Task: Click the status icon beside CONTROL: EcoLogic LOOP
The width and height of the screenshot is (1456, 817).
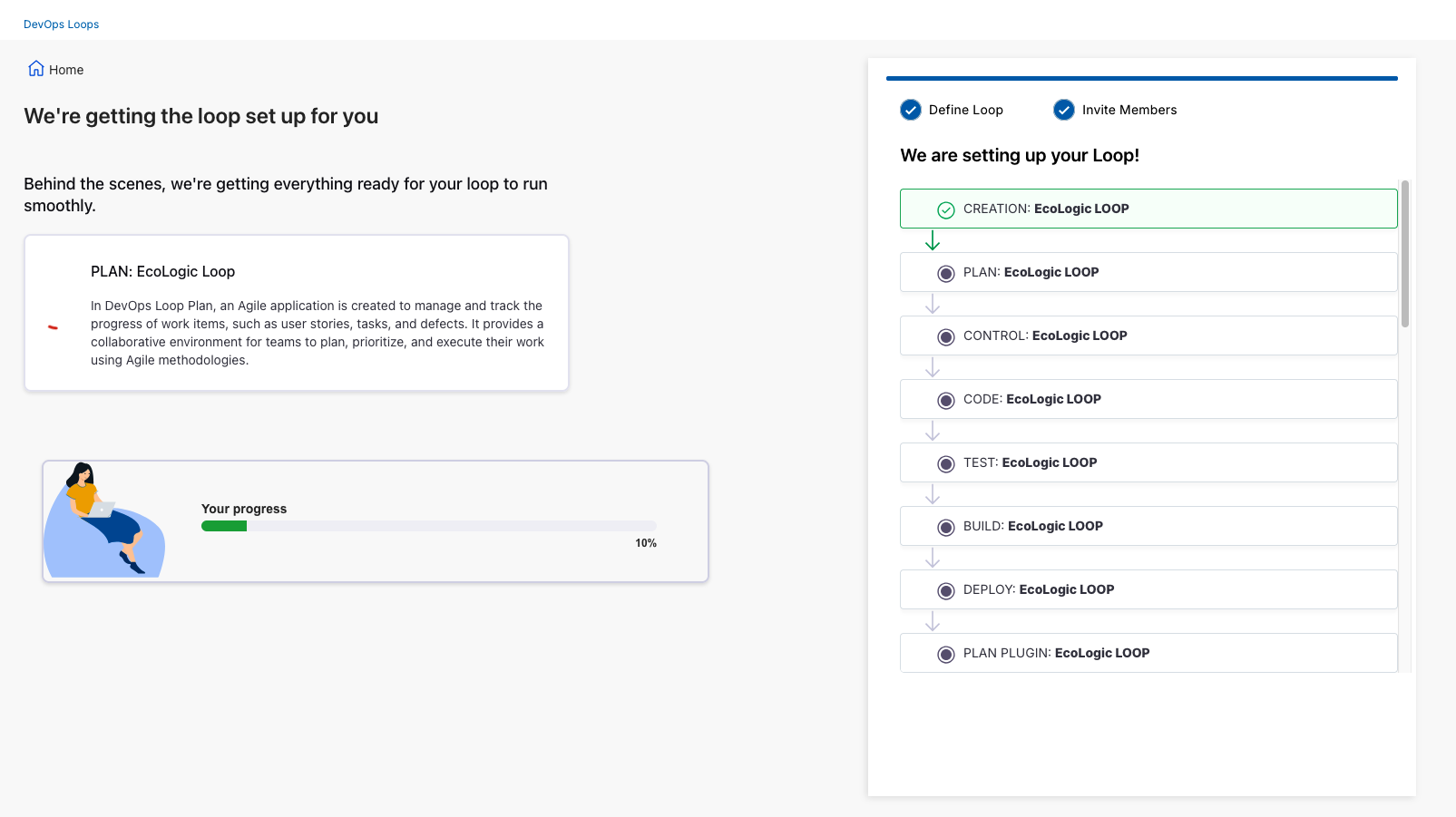Action: [946, 336]
